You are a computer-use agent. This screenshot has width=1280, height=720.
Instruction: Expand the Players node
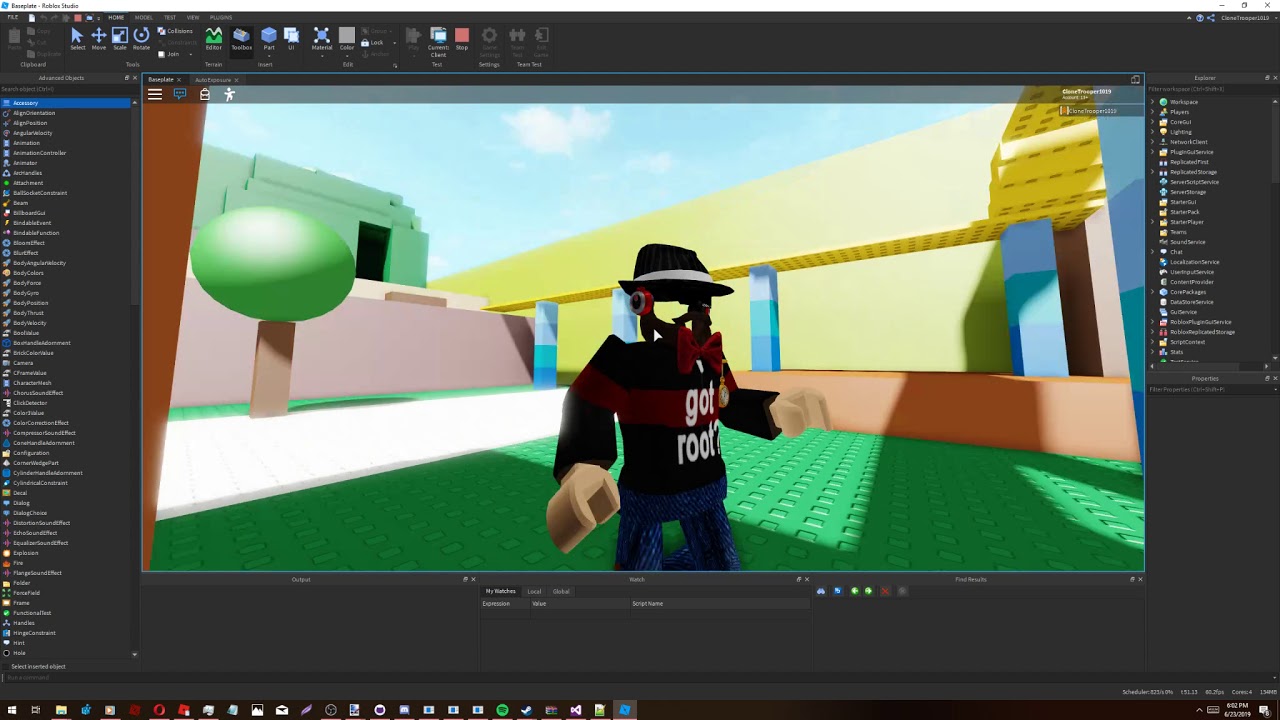pyautogui.click(x=1152, y=112)
